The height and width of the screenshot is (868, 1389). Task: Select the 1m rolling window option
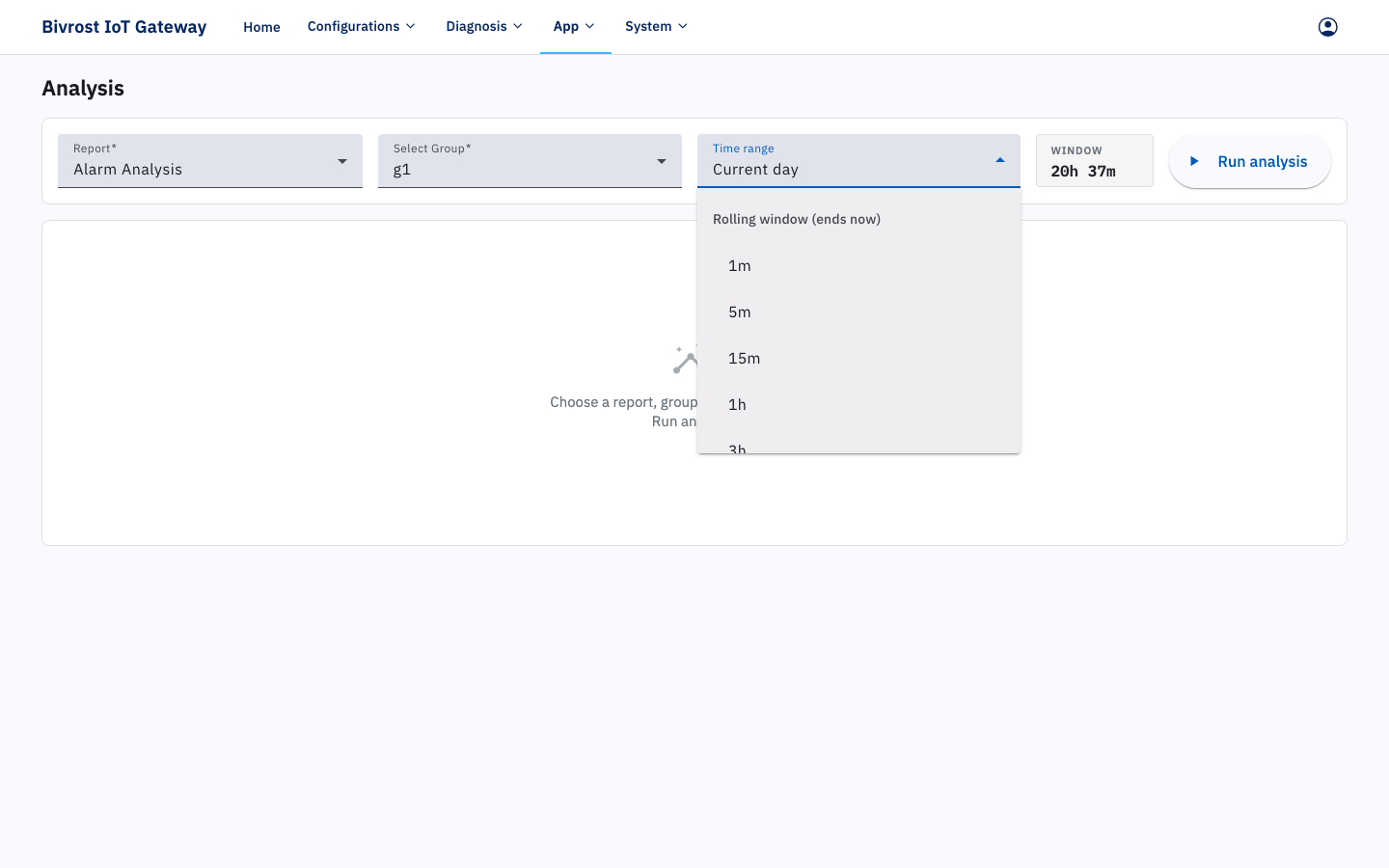tap(858, 265)
